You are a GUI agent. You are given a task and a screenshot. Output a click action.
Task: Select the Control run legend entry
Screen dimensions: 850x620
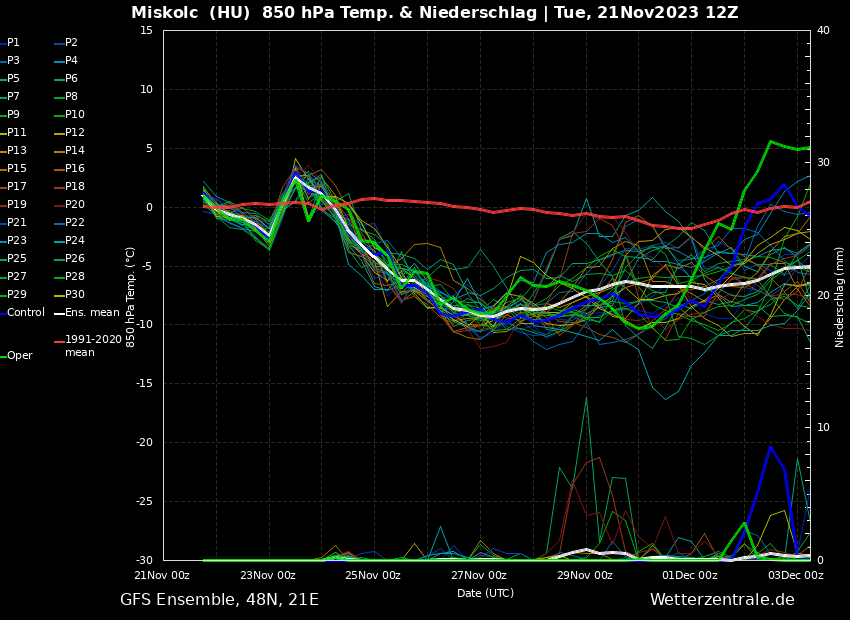coord(25,313)
